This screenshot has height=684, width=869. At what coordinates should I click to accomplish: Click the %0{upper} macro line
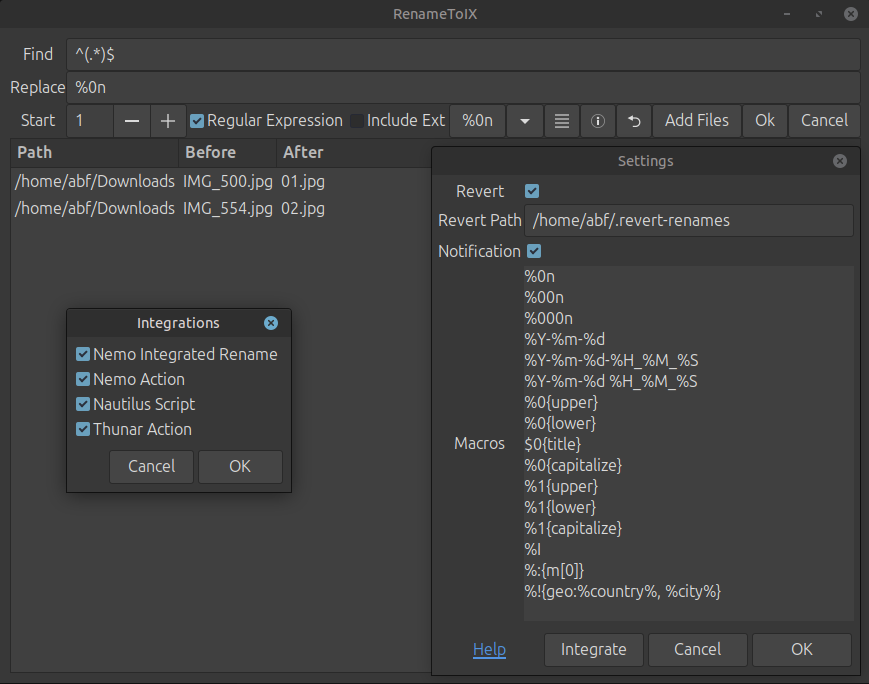click(561, 402)
